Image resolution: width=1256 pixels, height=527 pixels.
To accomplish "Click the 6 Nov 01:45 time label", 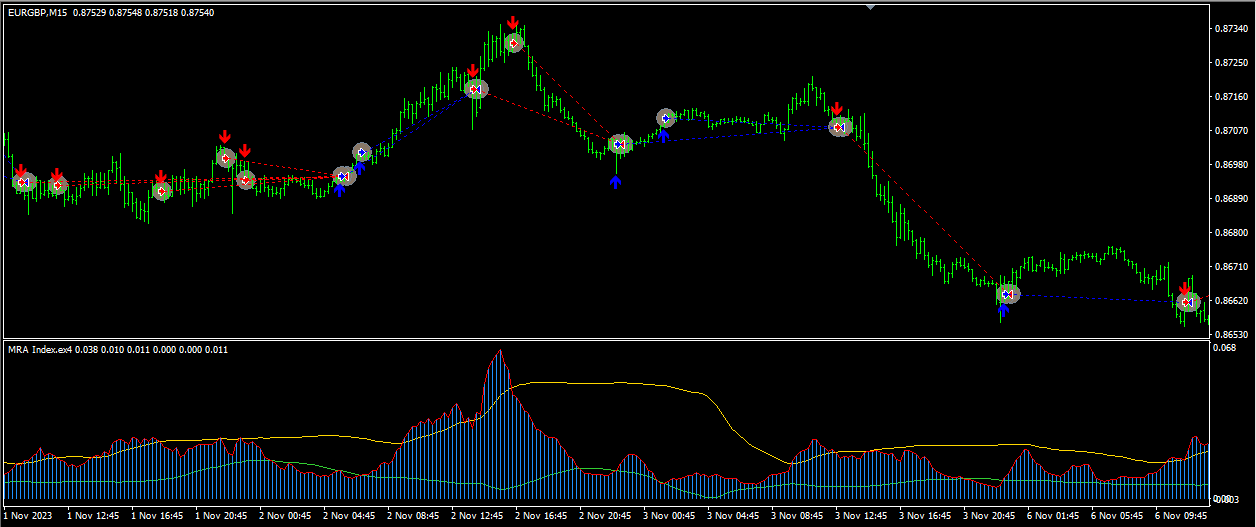I will click(1053, 516).
